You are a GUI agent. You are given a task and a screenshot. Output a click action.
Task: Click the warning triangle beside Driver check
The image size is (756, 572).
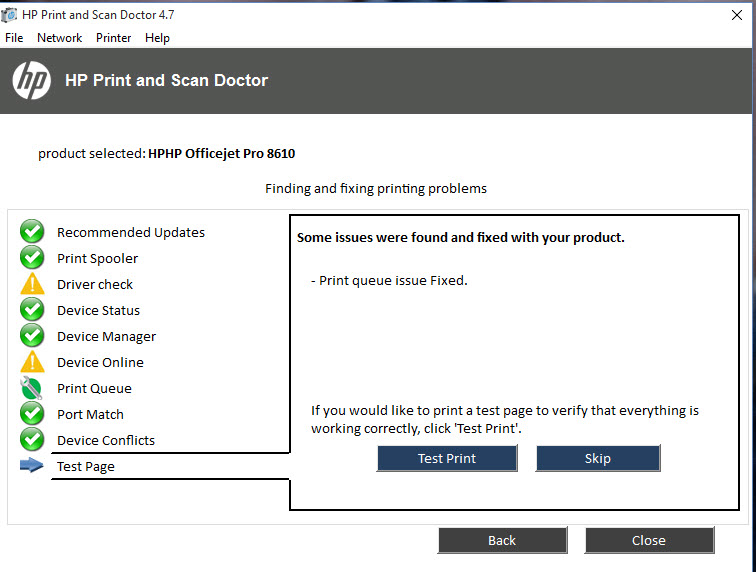(x=32, y=284)
